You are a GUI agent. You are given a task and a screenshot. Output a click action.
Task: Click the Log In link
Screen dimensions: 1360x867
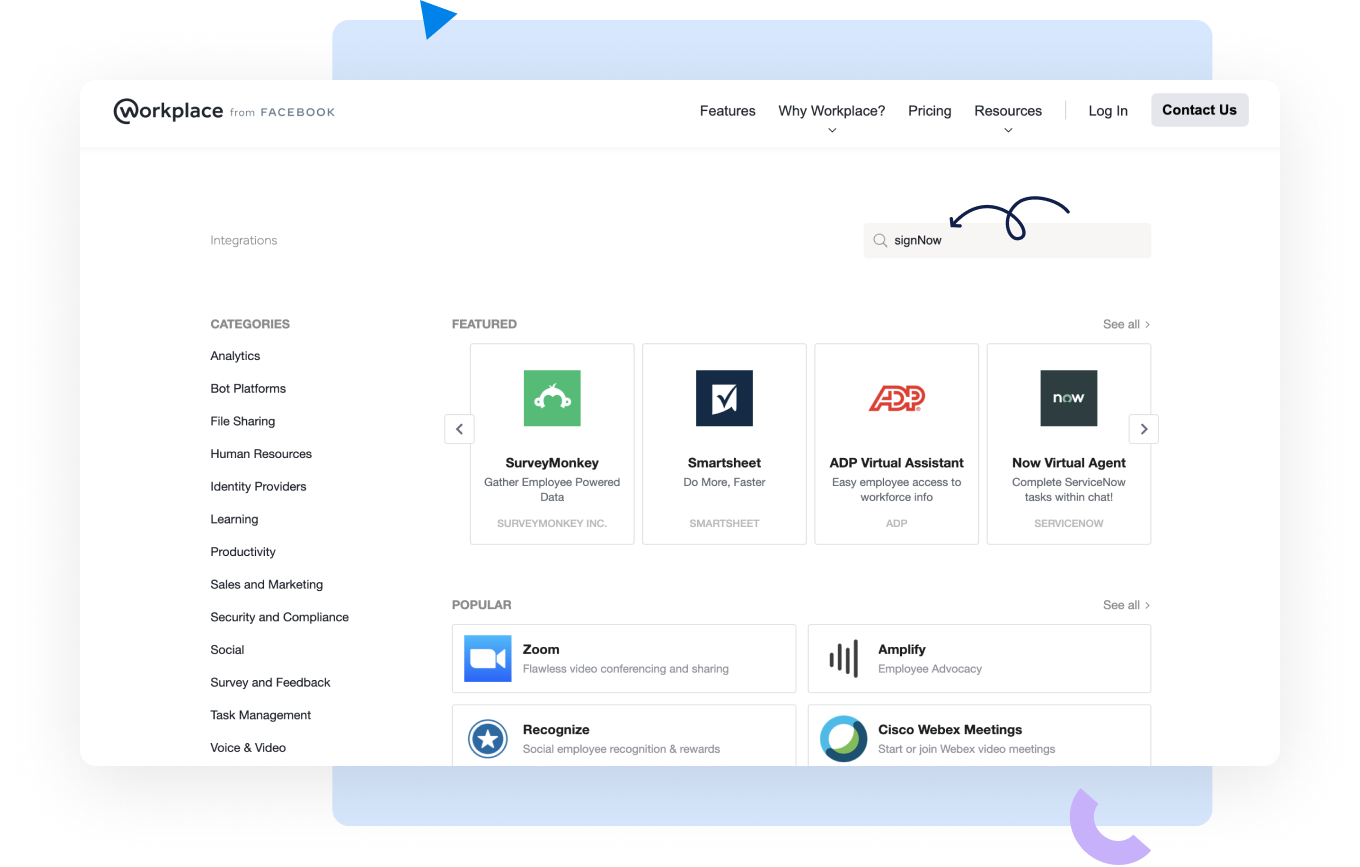[1107, 111]
